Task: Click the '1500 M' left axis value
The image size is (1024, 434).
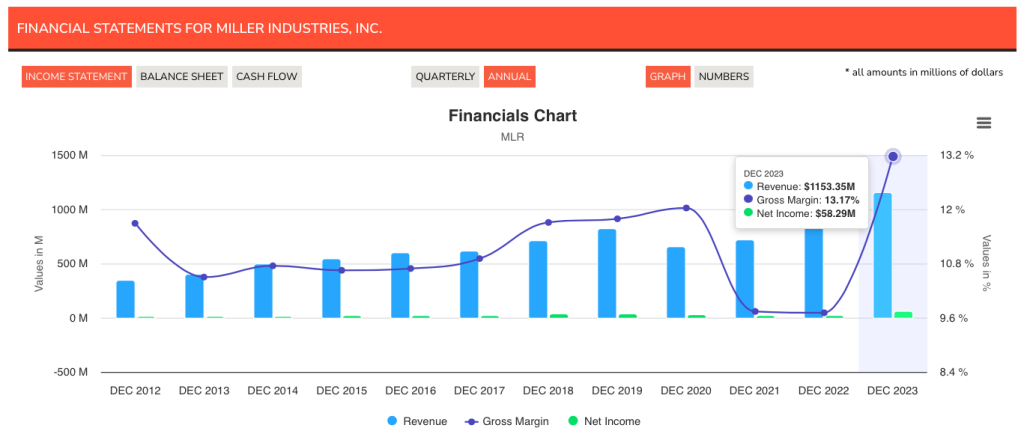Action: (70, 156)
